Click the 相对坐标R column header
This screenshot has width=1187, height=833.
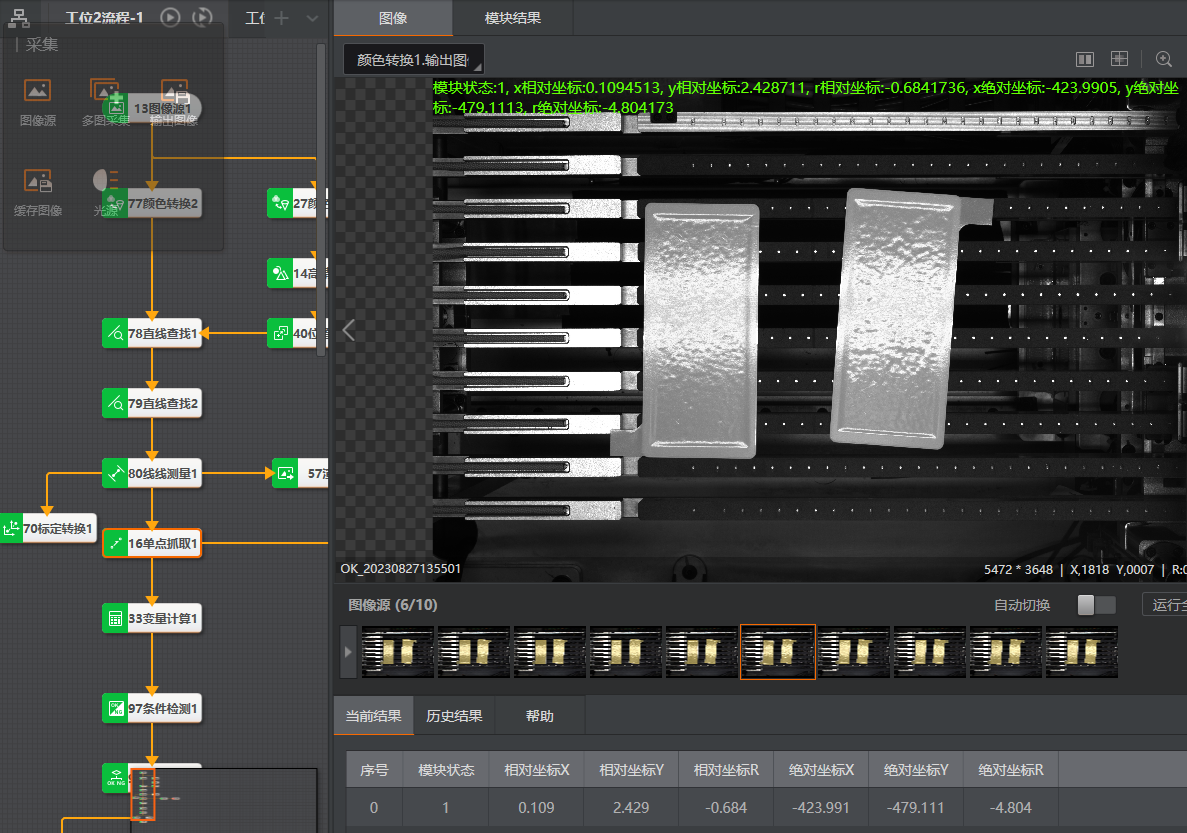point(726,769)
